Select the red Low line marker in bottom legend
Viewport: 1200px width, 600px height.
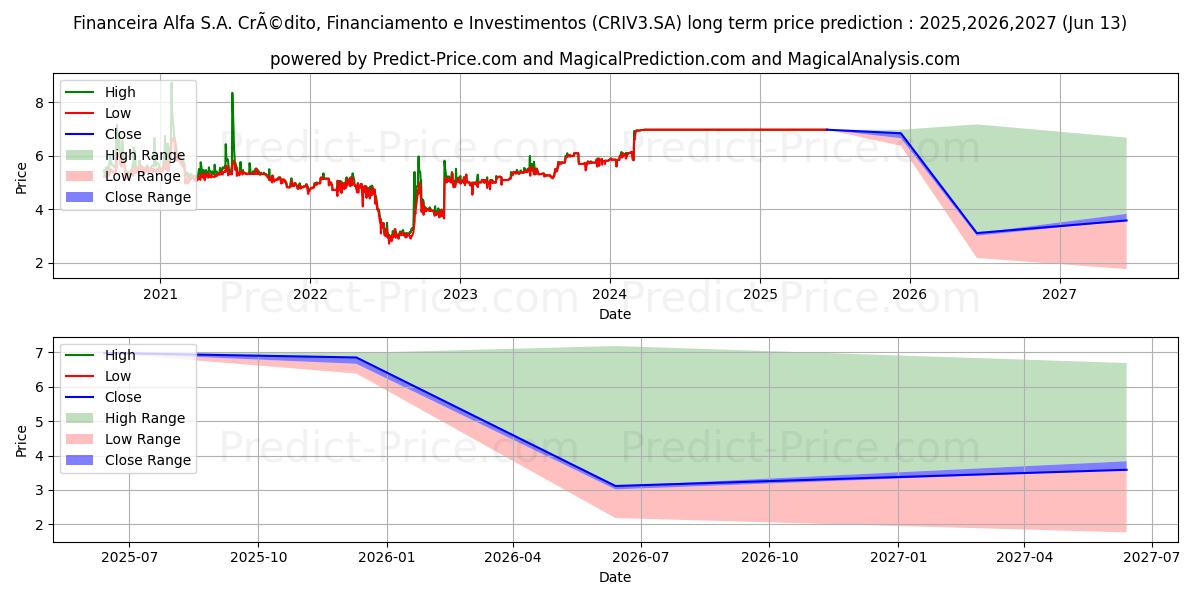(80, 376)
